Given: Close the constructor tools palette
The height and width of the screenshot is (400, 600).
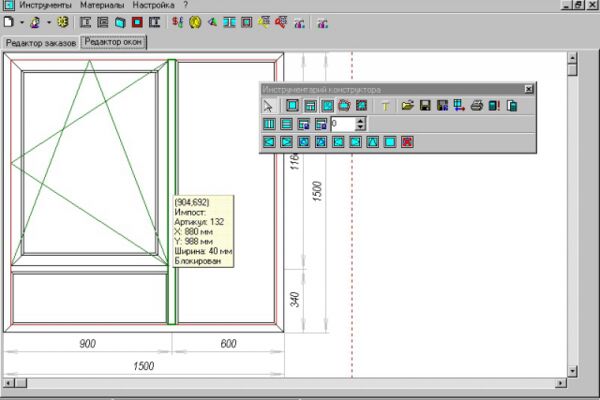Looking at the screenshot, I should (x=528, y=89).
